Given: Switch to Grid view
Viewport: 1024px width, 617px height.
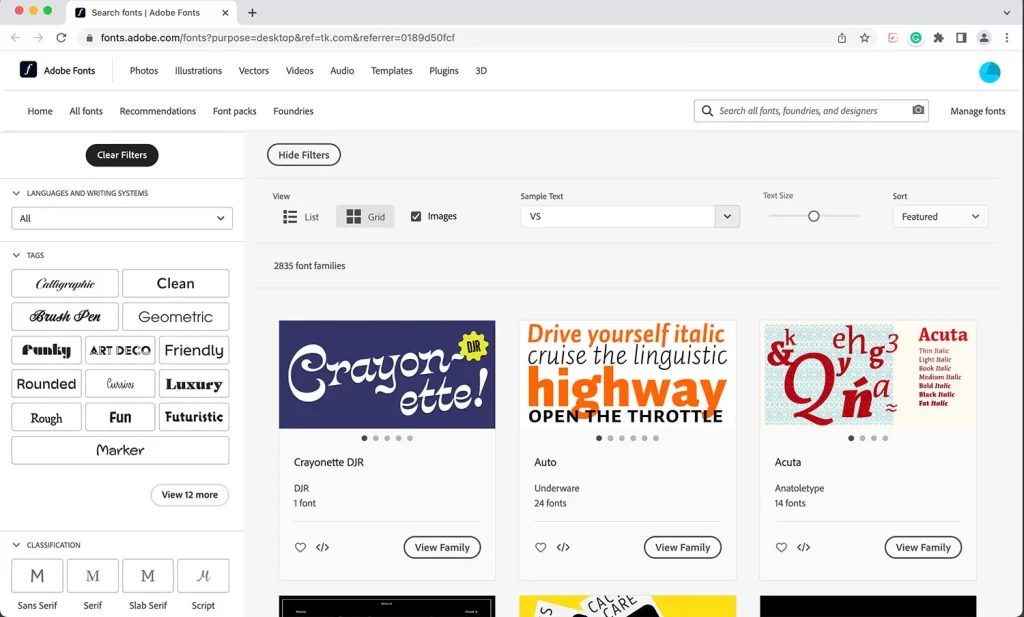Looking at the screenshot, I should pyautogui.click(x=365, y=217).
